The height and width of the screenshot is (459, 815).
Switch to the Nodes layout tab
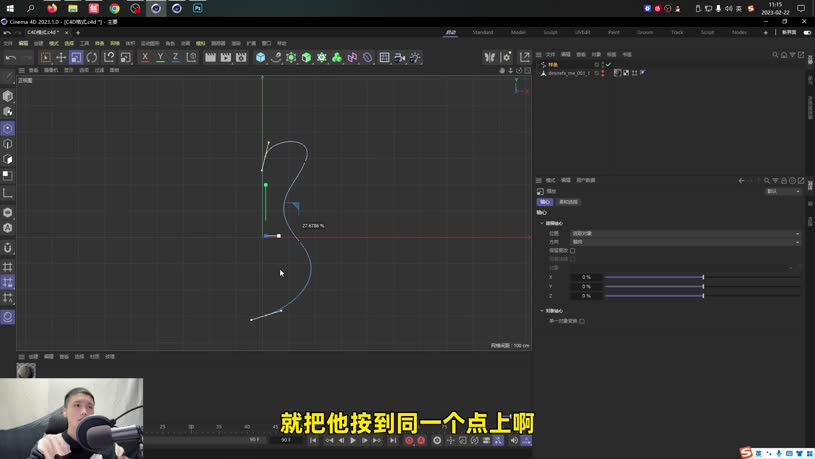point(739,32)
